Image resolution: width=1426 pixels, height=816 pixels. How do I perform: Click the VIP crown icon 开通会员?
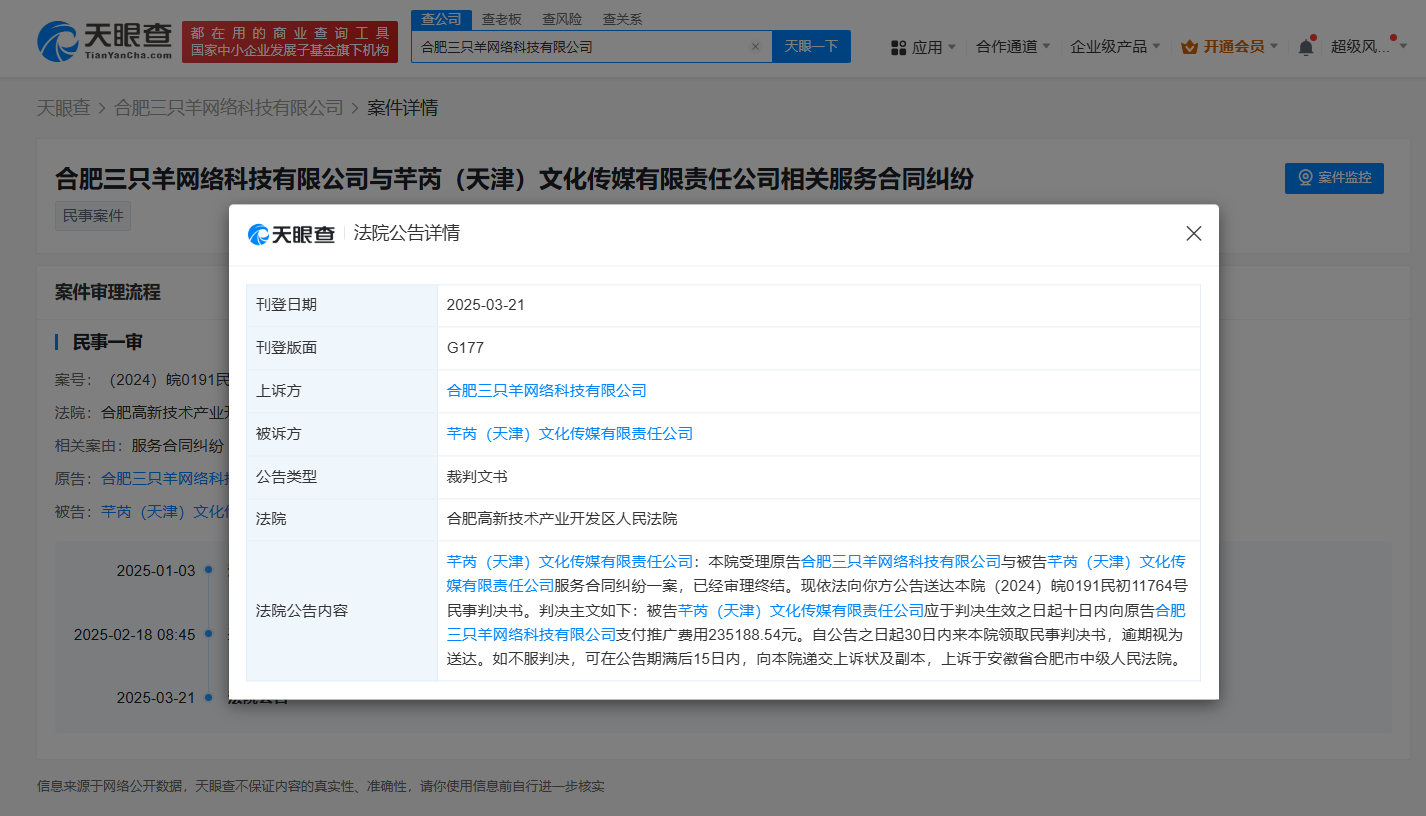(1190, 47)
